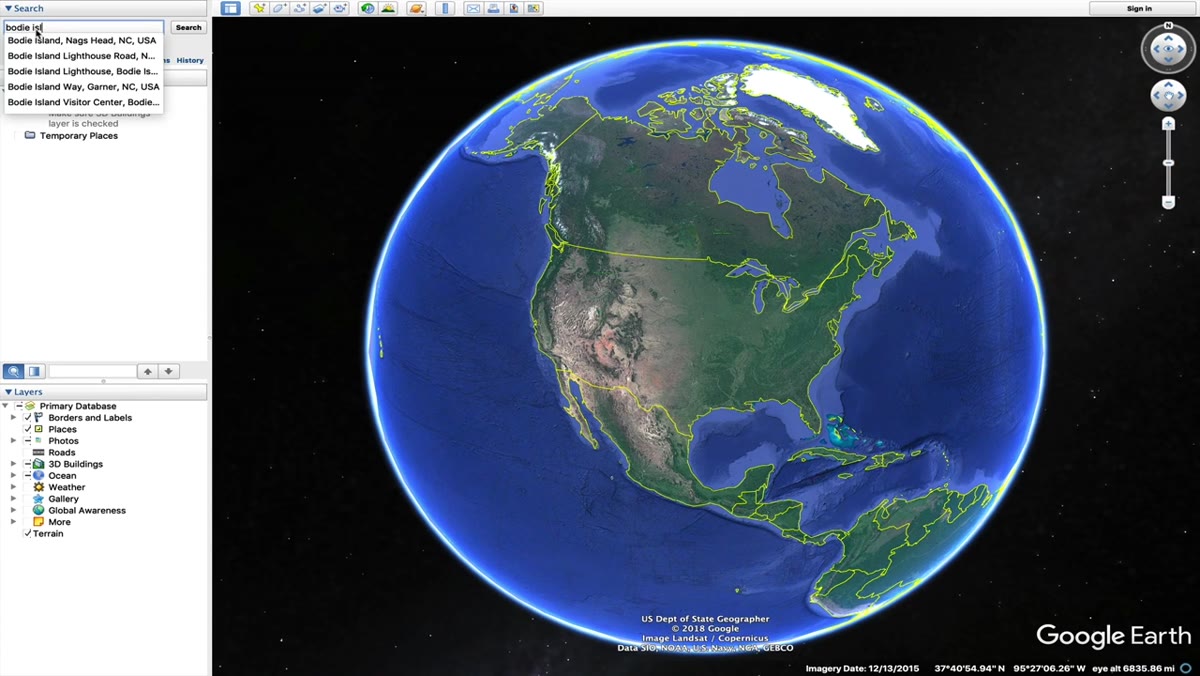Click the zoom slider handle

pos(1168,163)
